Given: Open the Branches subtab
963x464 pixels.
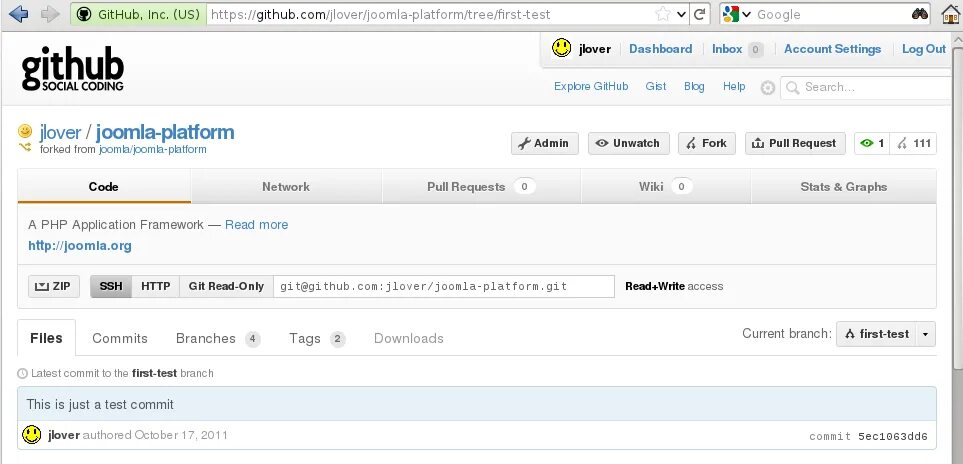Looking at the screenshot, I should click(x=218, y=339).
